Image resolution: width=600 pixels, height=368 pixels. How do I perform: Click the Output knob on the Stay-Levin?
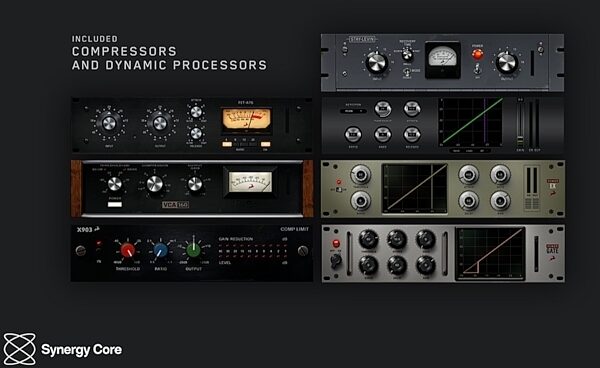click(507, 63)
